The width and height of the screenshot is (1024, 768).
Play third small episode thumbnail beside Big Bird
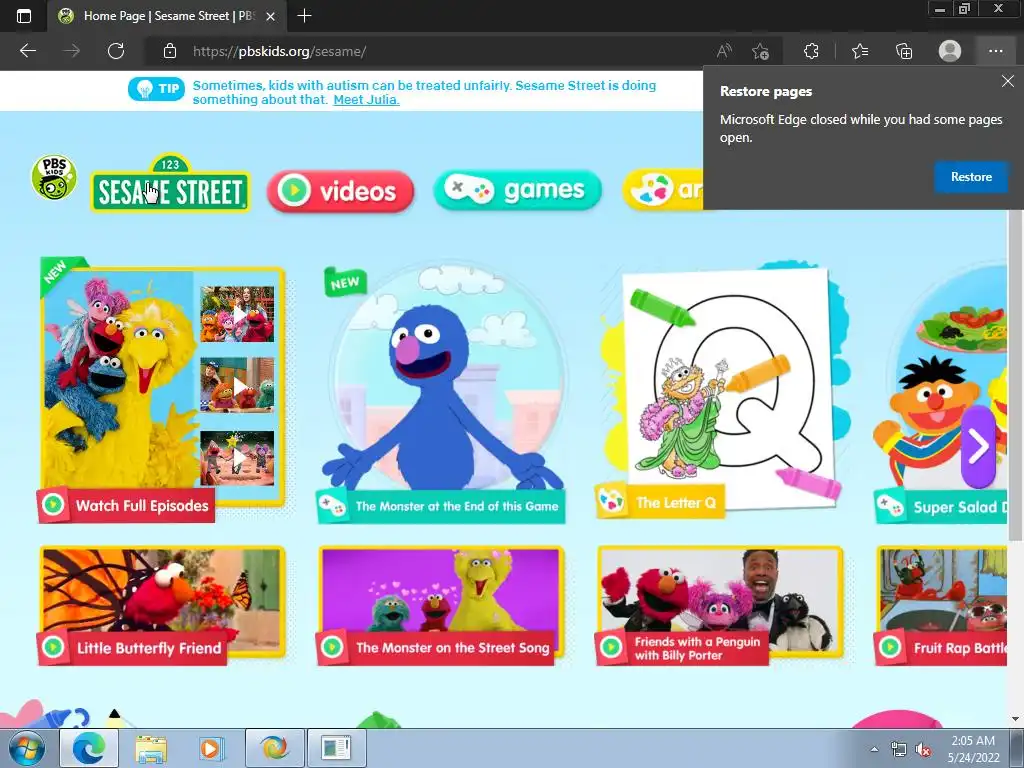(x=237, y=458)
